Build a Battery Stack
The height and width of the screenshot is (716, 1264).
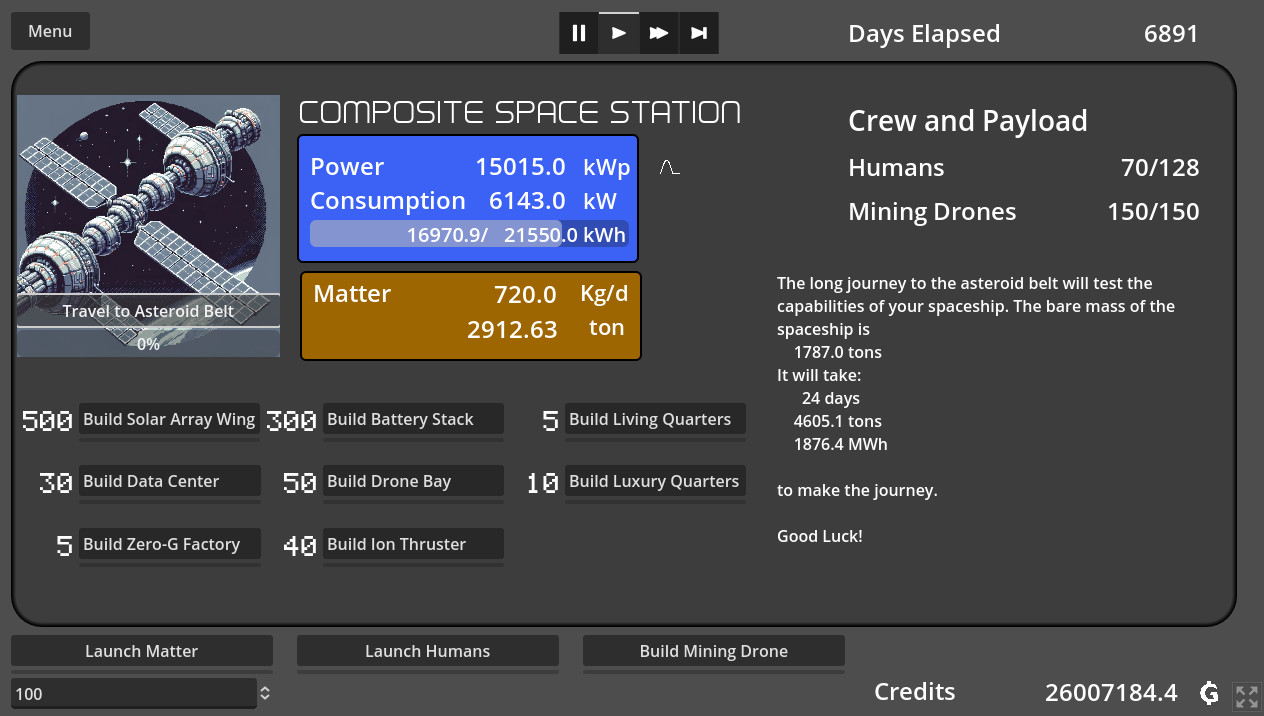[413, 419]
